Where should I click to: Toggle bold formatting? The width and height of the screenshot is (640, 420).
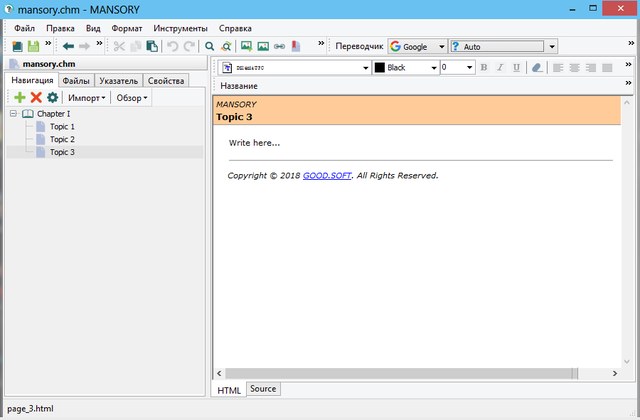[x=484, y=68]
